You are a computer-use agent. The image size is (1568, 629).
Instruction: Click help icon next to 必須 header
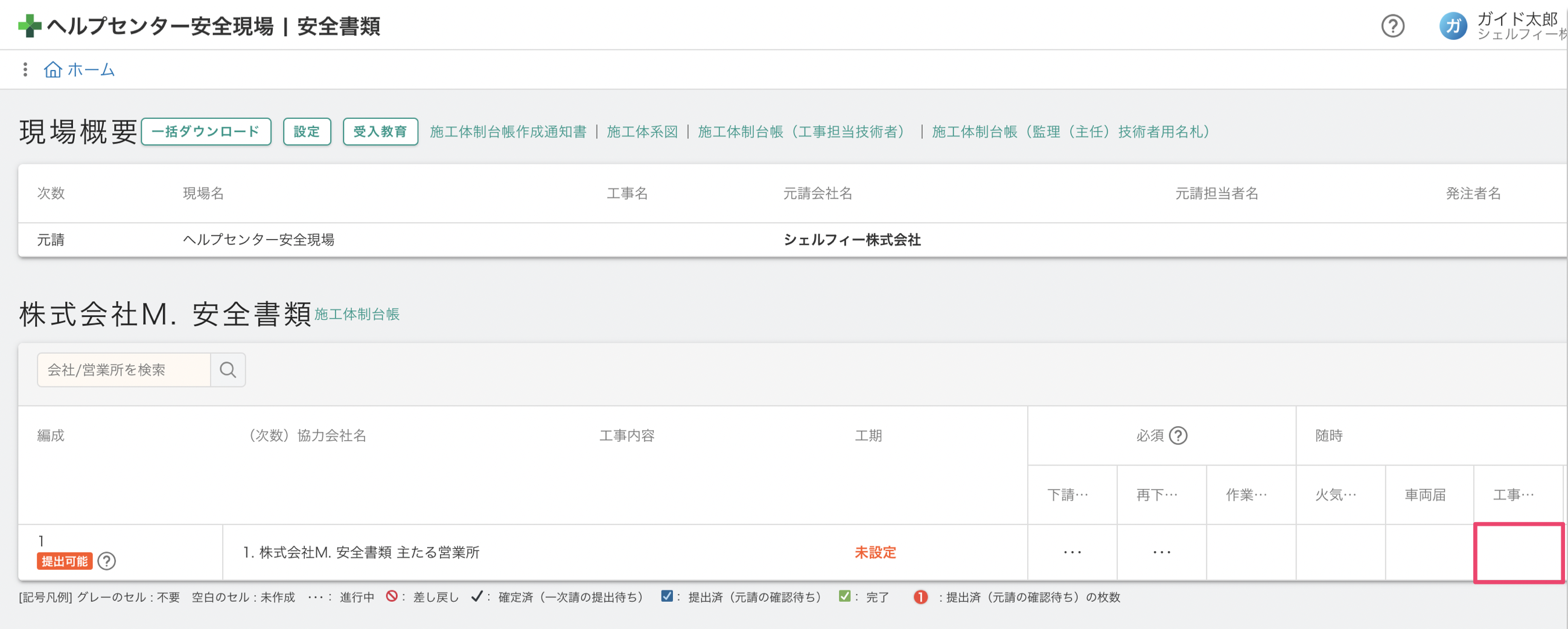(x=1179, y=435)
